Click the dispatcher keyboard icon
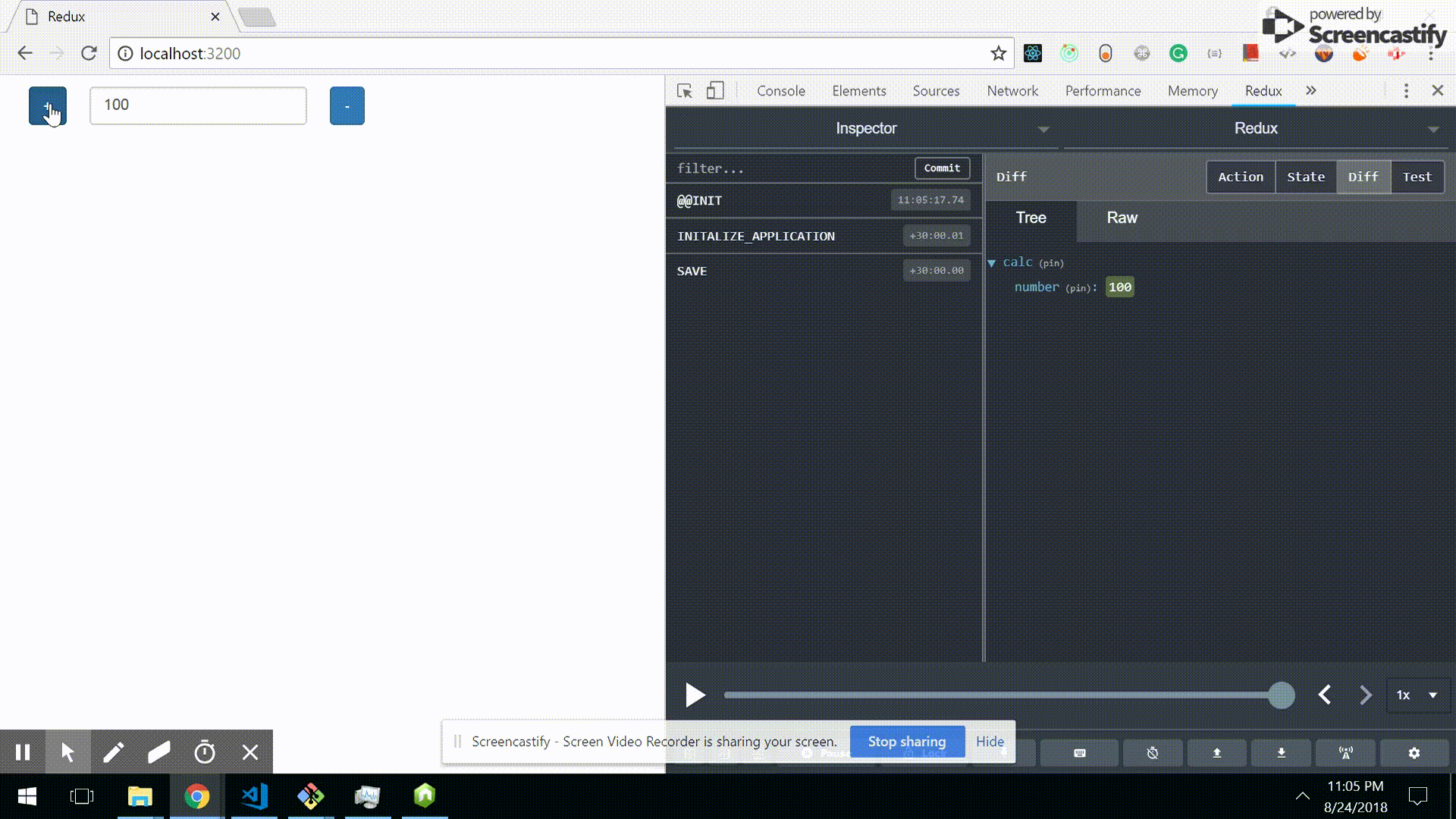This screenshot has height=819, width=1456. pos(1080,753)
